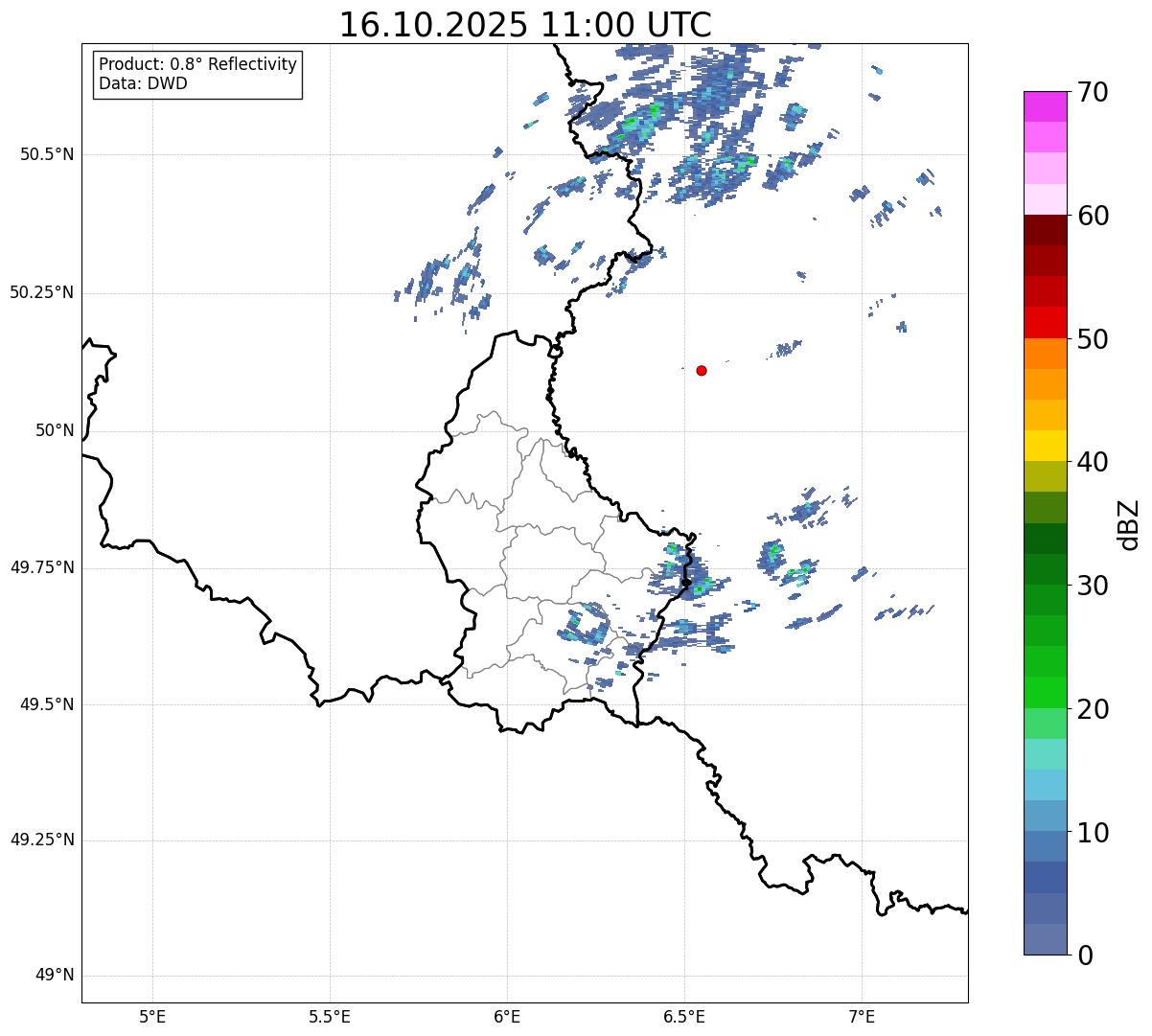Click the title "16.10.2025 11:00 UTC"

point(525,24)
